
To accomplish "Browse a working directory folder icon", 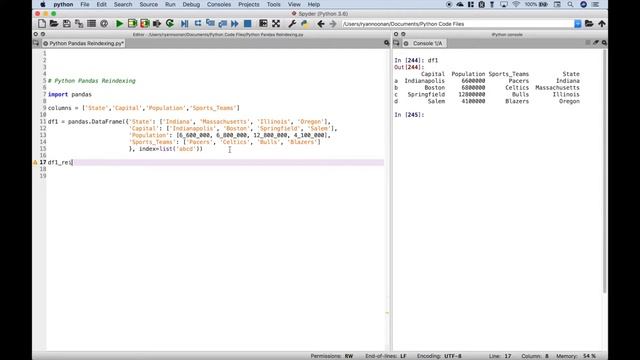I will click(x=589, y=24).
